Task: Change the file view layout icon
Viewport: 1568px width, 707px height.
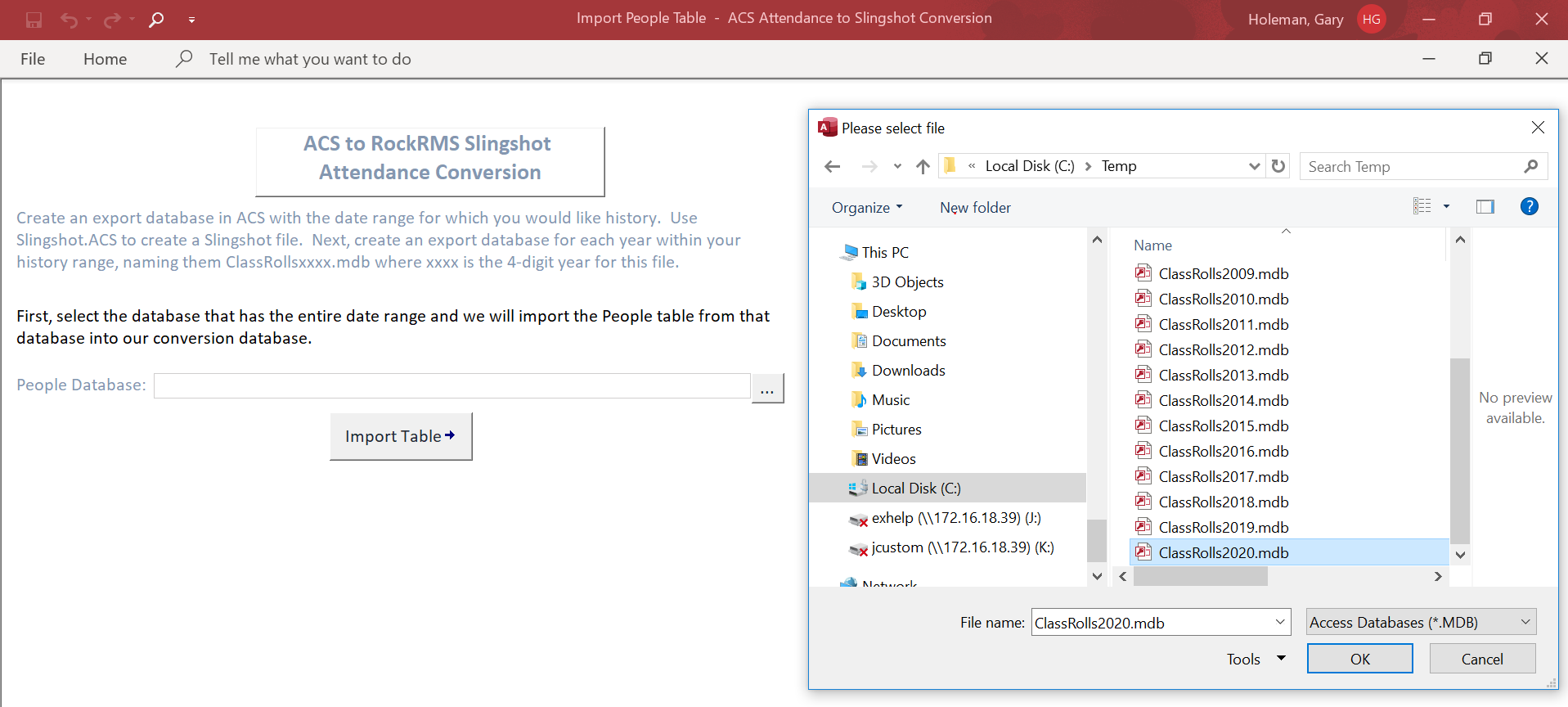Action: click(1422, 206)
